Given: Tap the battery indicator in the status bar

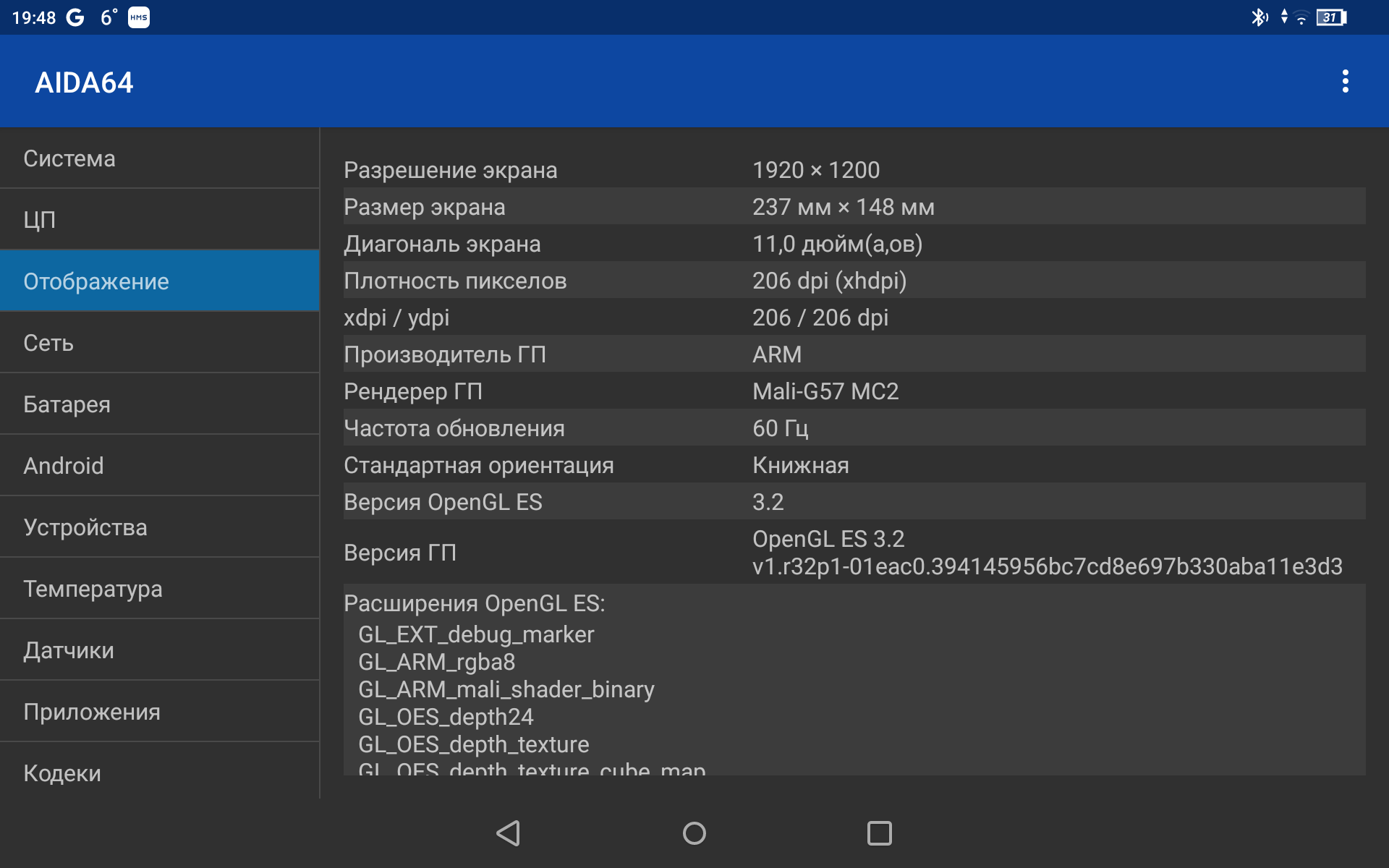Looking at the screenshot, I should [x=1330, y=17].
